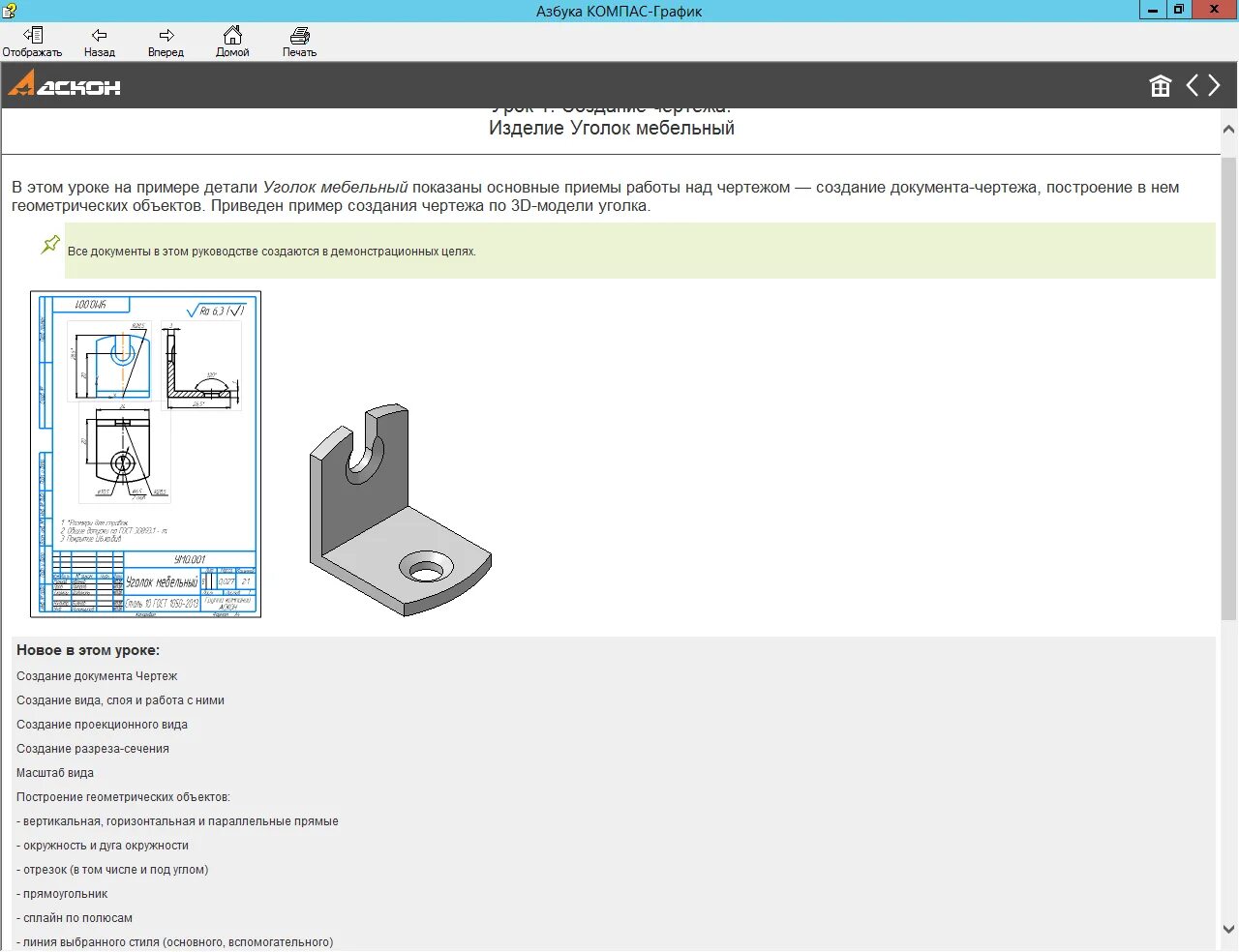Restore the Азбука КОМПАС-График window
Screen dimensions: 1239x952
click(x=1178, y=10)
